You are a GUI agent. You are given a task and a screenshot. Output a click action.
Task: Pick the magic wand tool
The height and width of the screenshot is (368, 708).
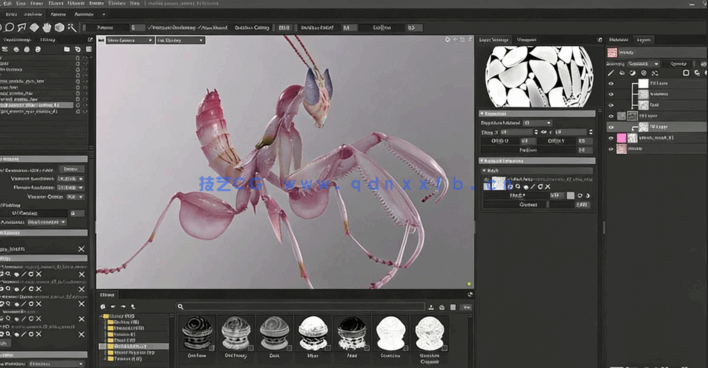click(x=72, y=28)
